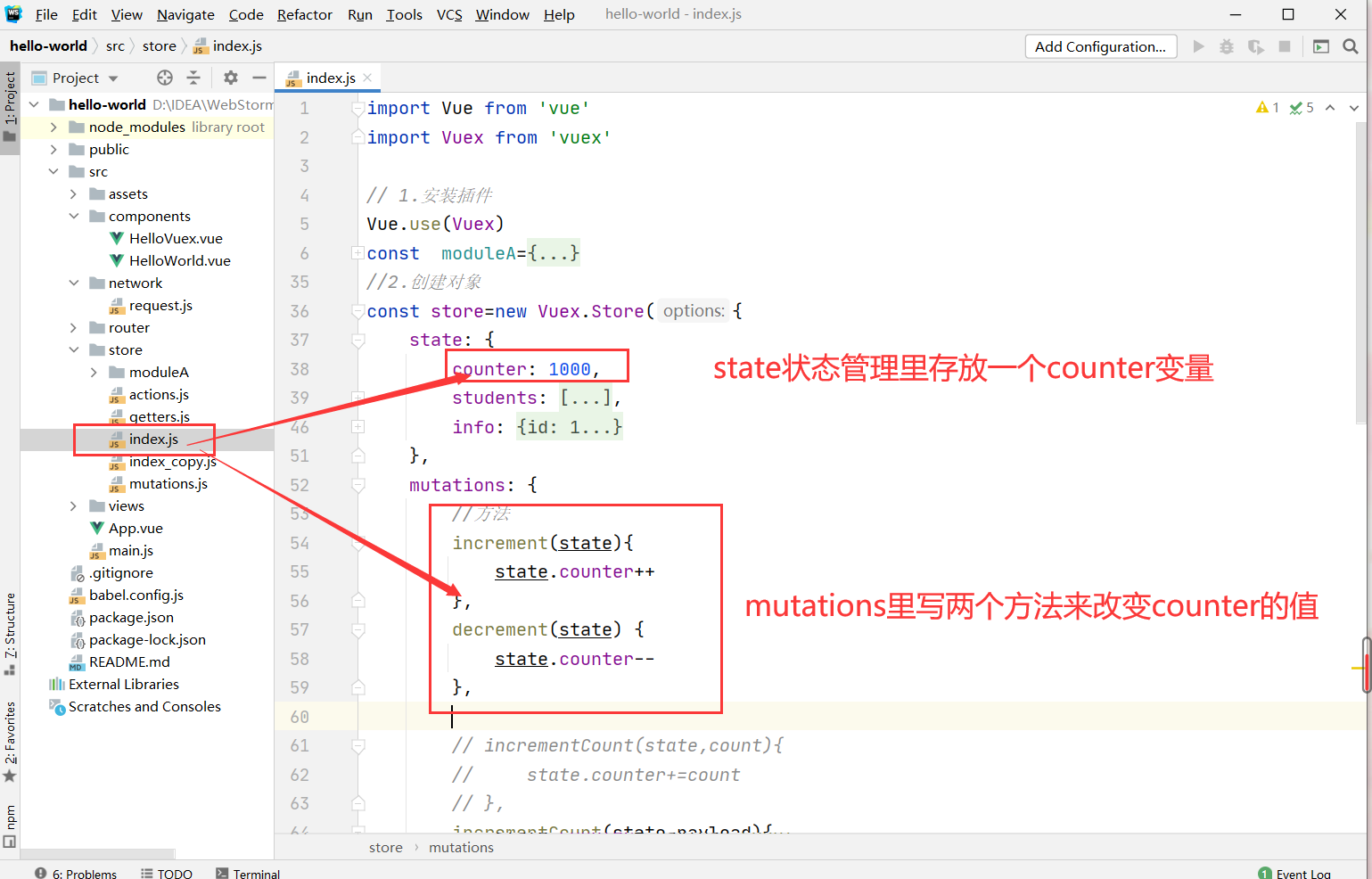The image size is (1372, 879).
Task: Open HelloWorld.vue in project tree
Action: [x=179, y=260]
